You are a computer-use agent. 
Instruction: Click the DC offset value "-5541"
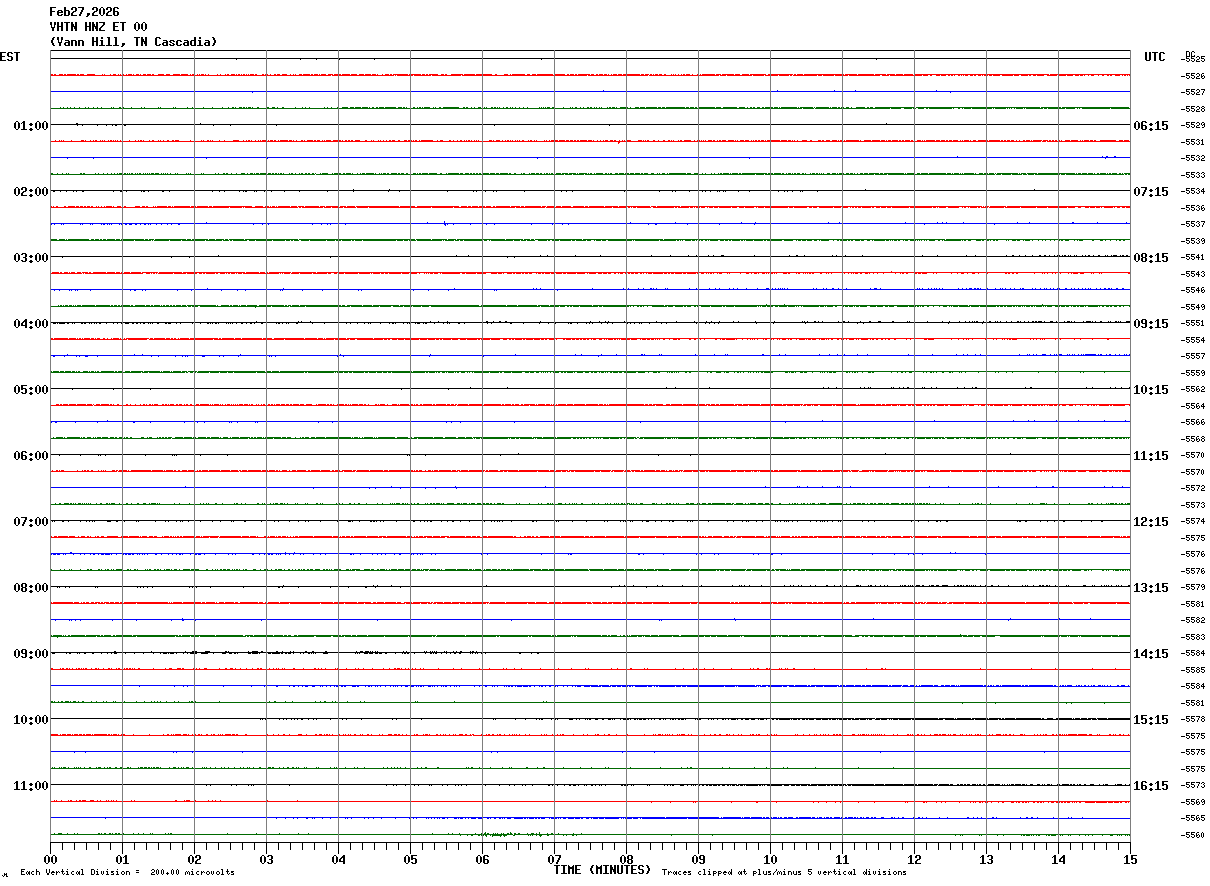pyautogui.click(x=1193, y=258)
